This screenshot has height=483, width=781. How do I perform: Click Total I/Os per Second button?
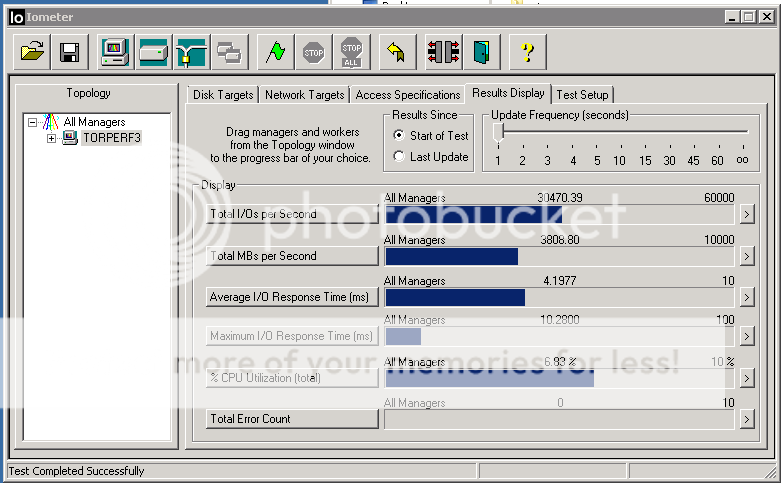click(x=292, y=214)
